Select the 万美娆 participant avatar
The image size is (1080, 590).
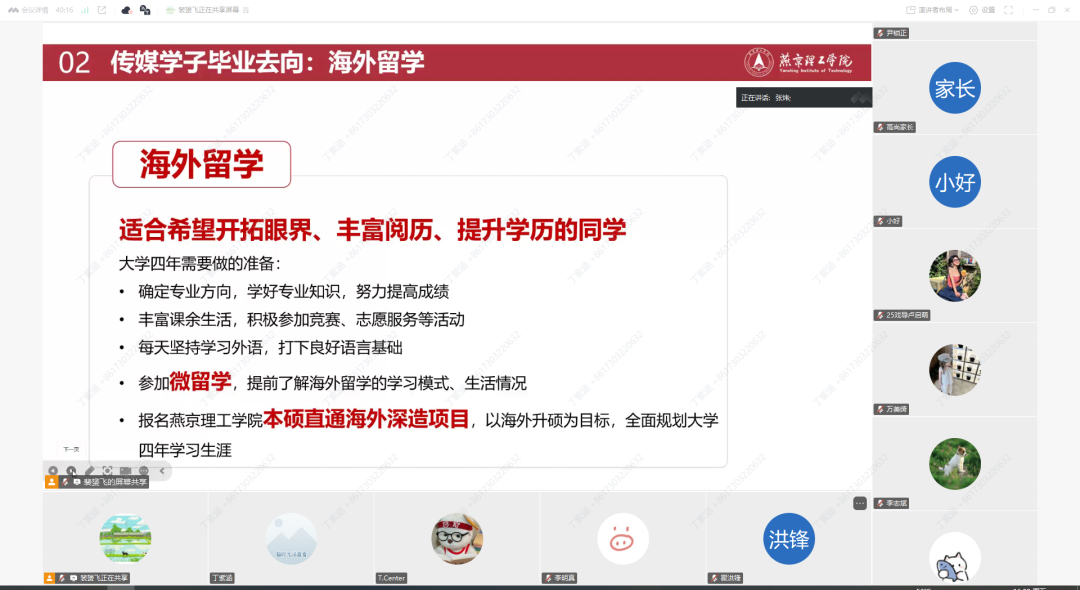(955, 370)
